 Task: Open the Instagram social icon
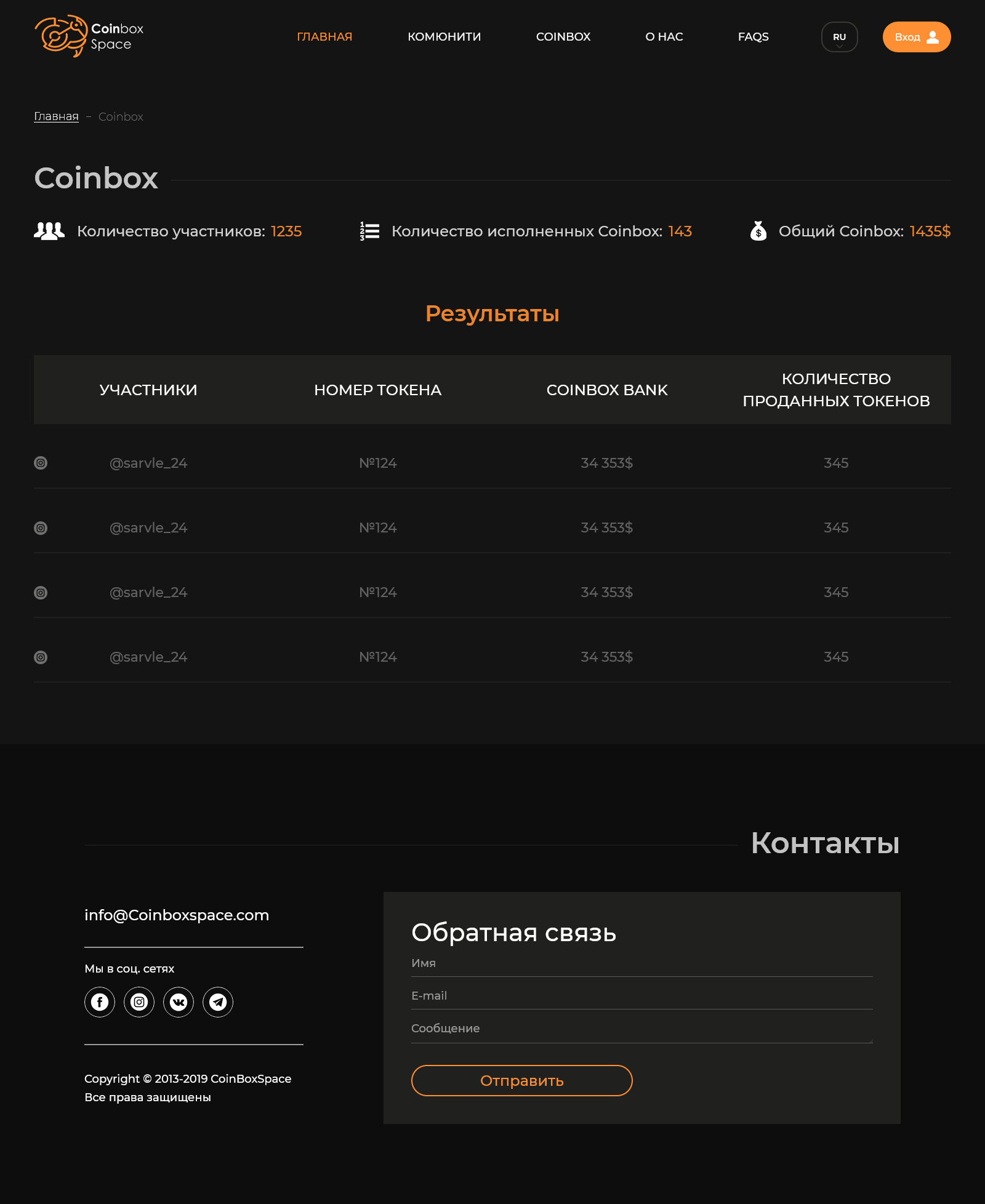139,1002
